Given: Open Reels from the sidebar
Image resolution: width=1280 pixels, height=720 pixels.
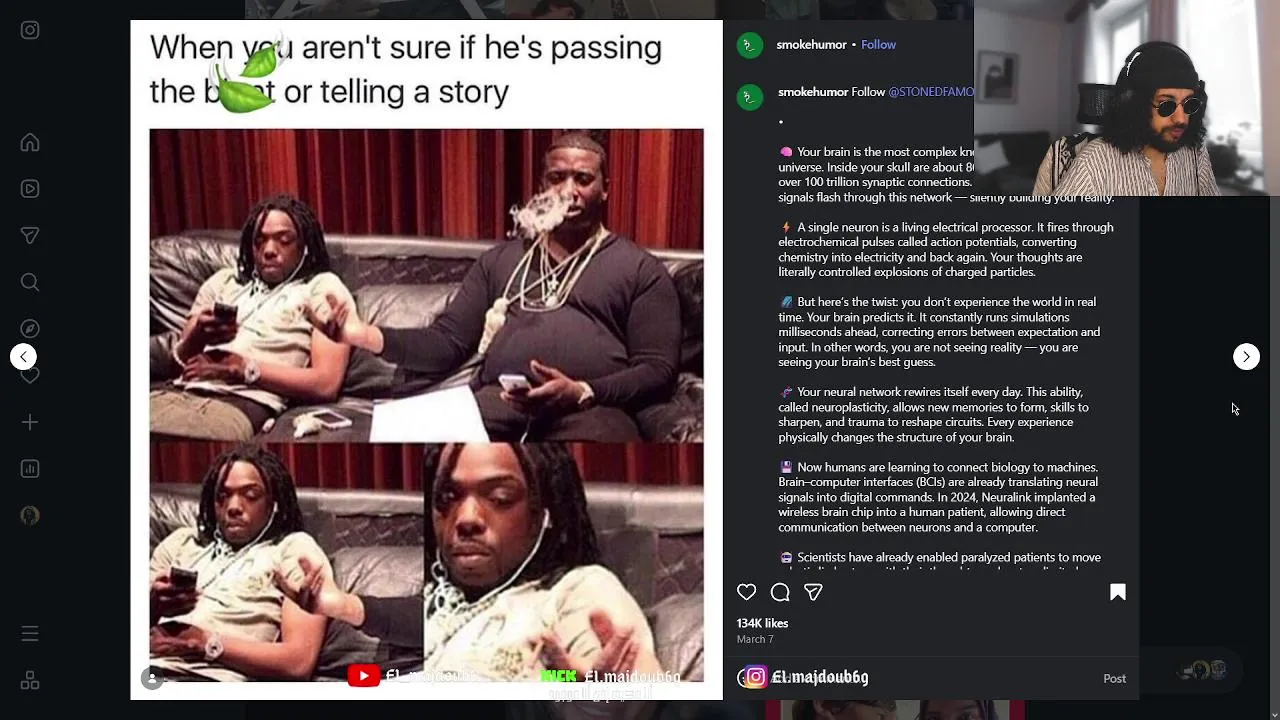Looking at the screenshot, I should point(30,189).
